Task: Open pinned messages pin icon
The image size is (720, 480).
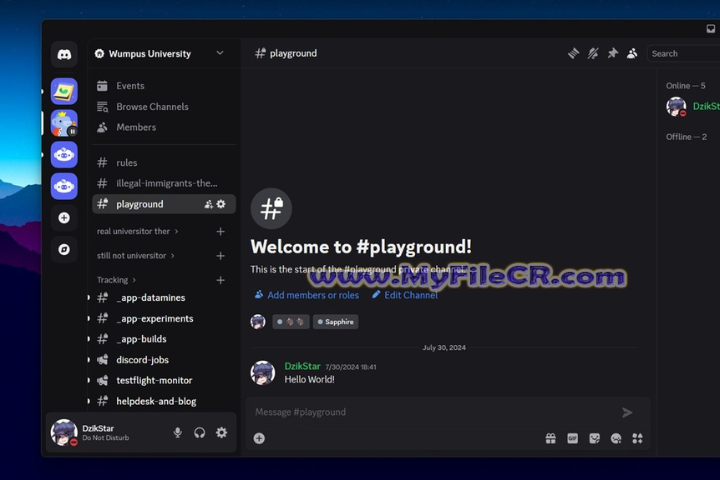Action: tap(613, 53)
